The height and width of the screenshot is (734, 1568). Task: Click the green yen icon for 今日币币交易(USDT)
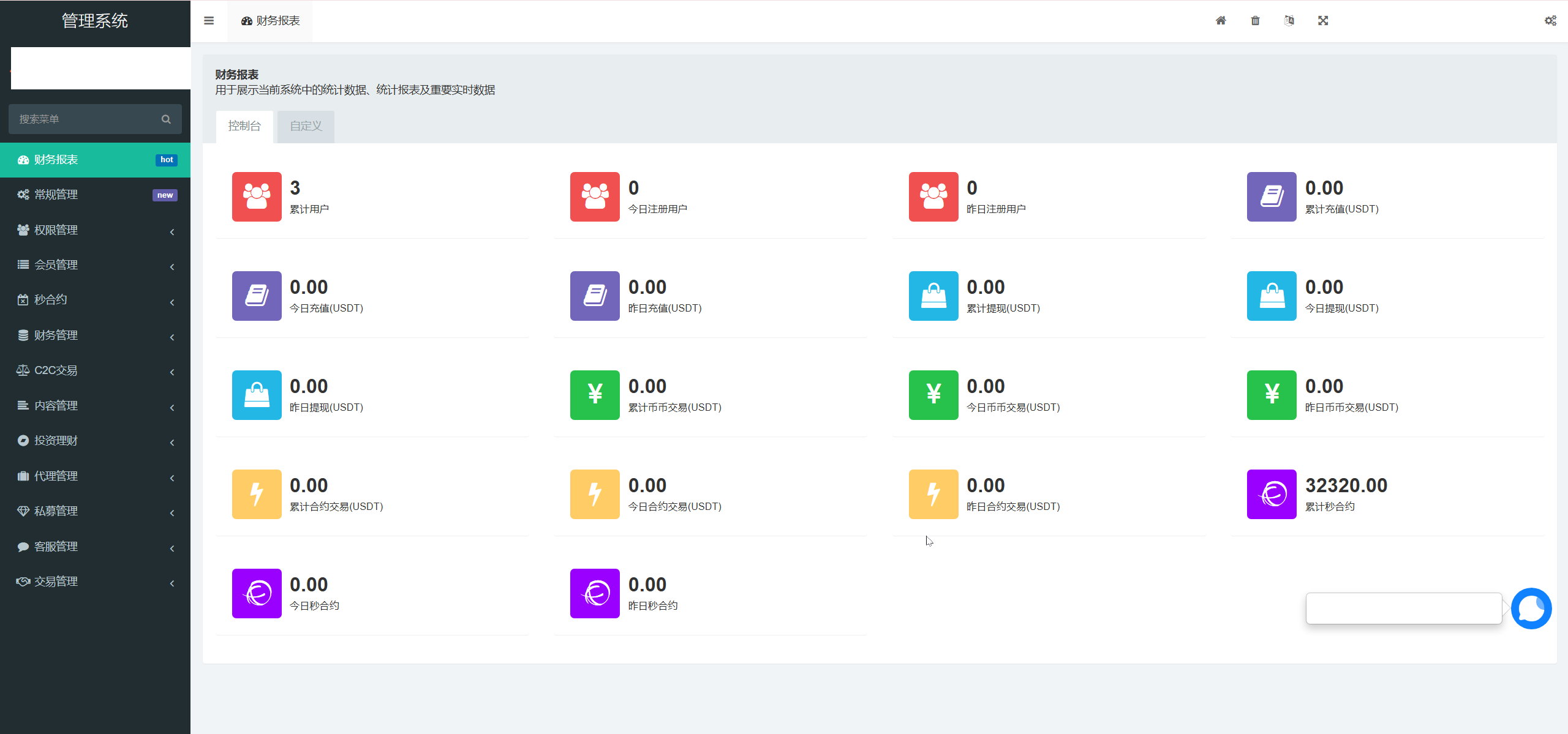933,395
